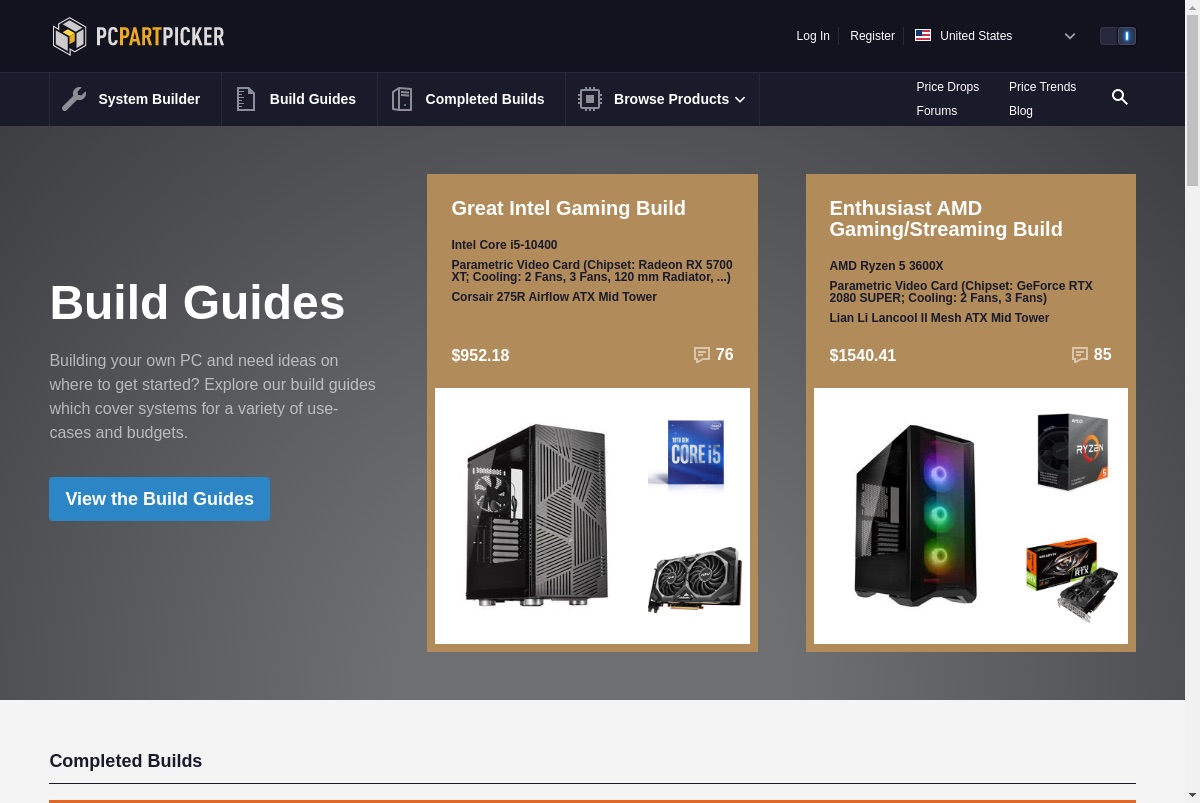
Task: Click the Log In link
Action: click(813, 36)
